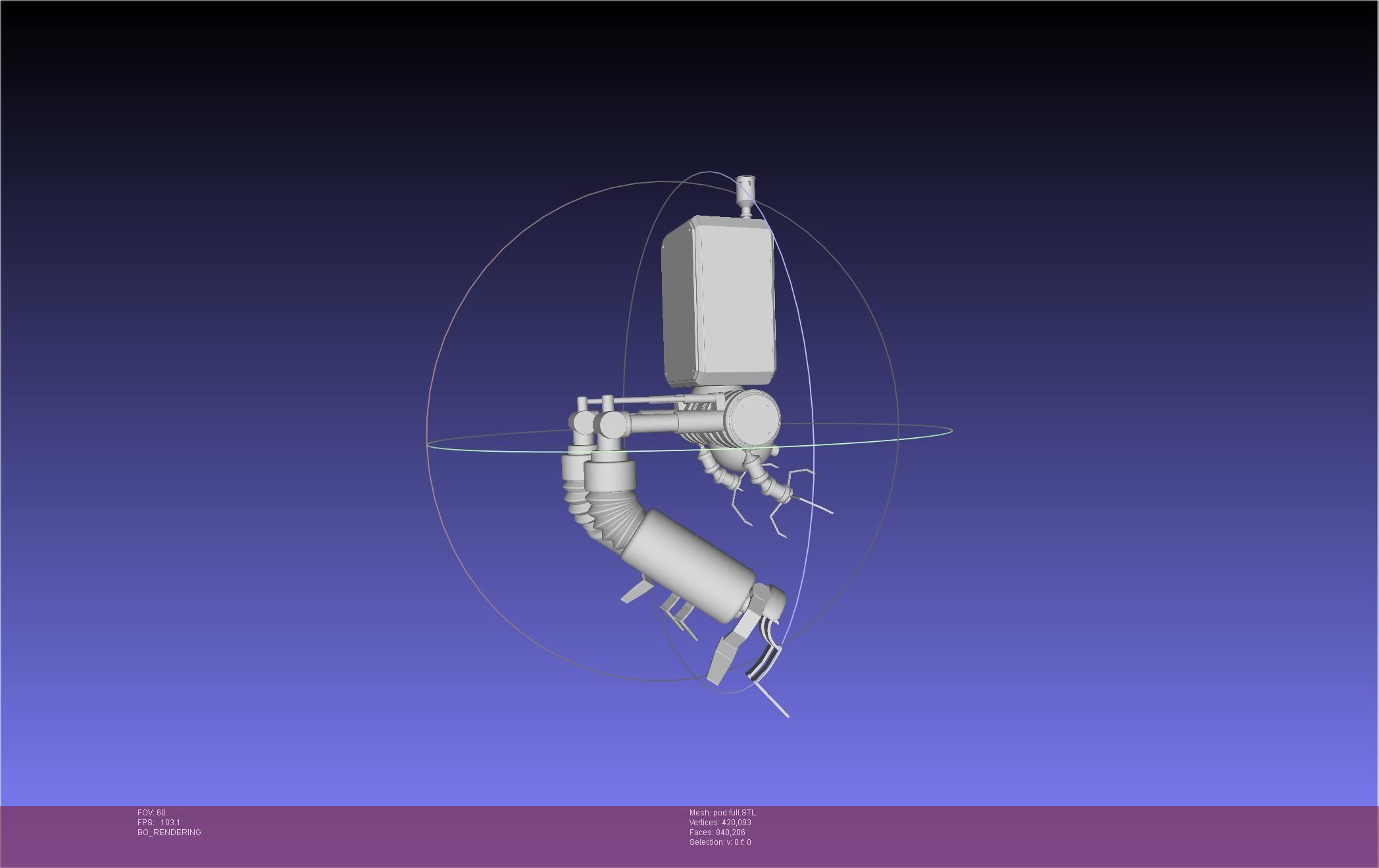Click the thin needle probe below the claw
The width and height of the screenshot is (1379, 868).
point(773,700)
